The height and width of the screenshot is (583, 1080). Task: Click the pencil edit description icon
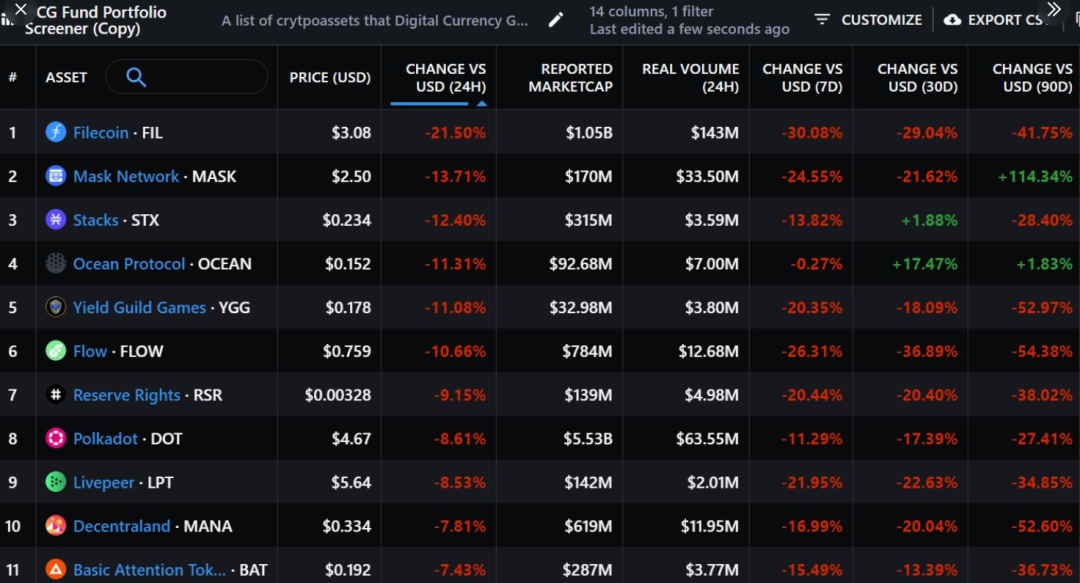tap(556, 20)
